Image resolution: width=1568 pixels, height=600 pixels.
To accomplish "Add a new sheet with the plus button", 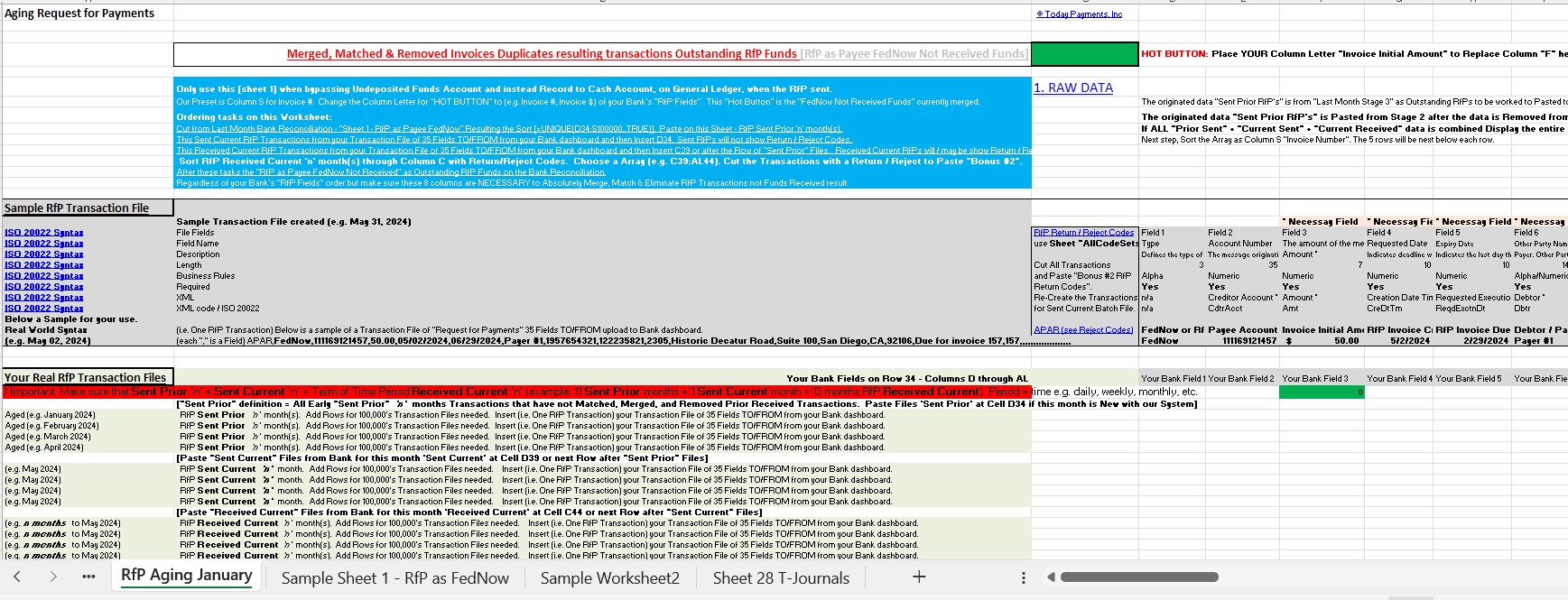I will coord(919,577).
